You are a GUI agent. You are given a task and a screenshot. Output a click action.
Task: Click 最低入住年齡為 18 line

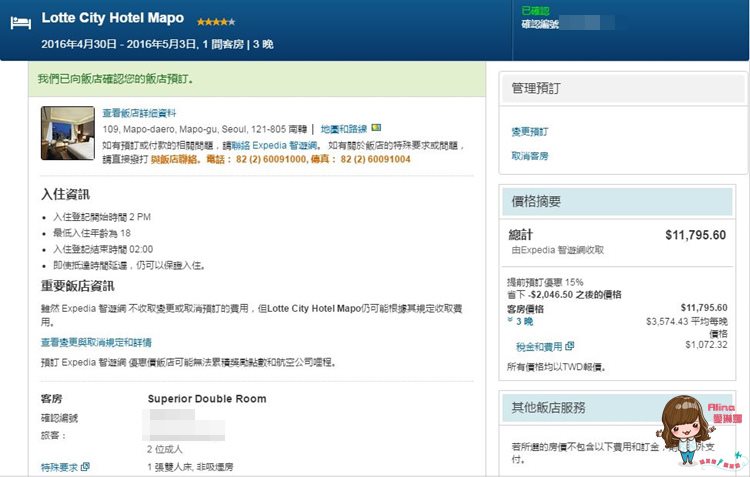click(x=91, y=233)
